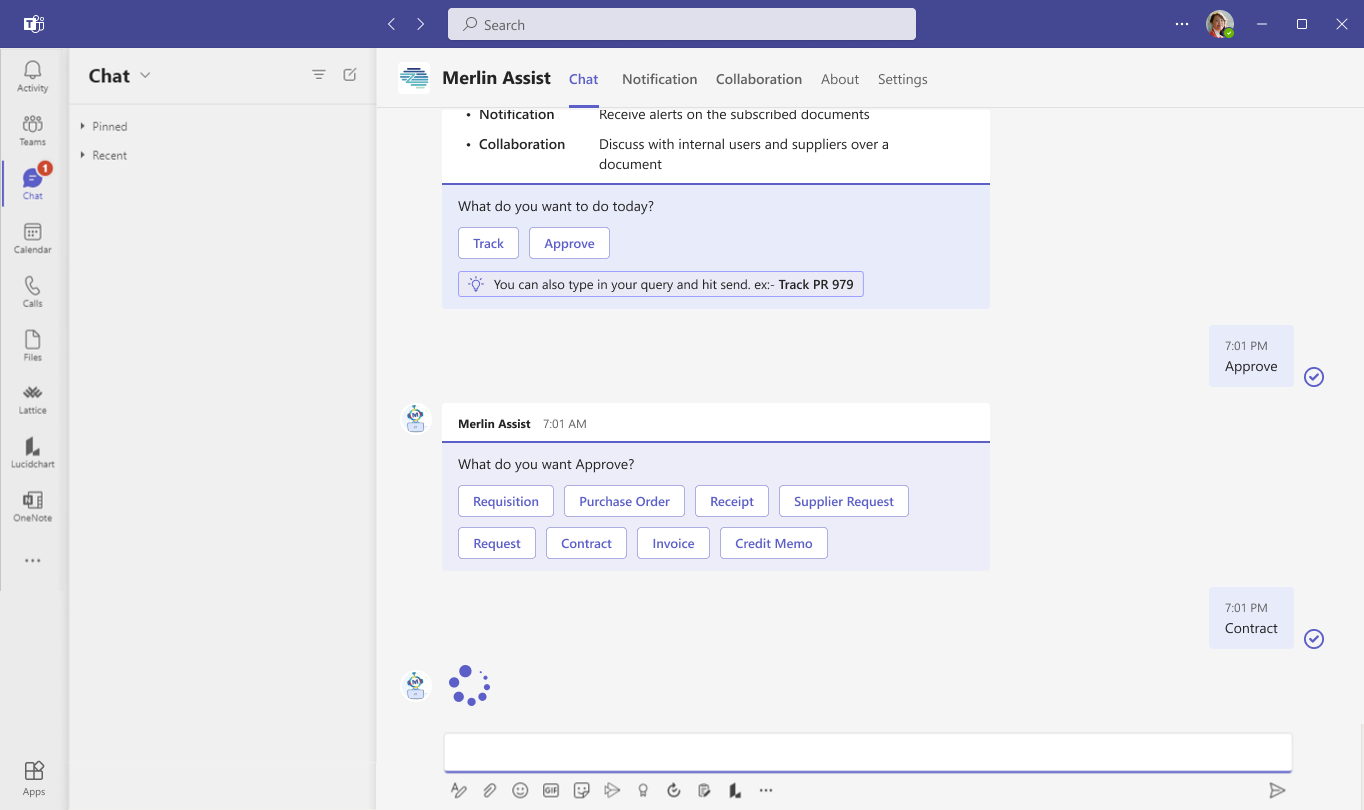1364x810 pixels.
Task: Select the Request button
Action: tap(497, 543)
